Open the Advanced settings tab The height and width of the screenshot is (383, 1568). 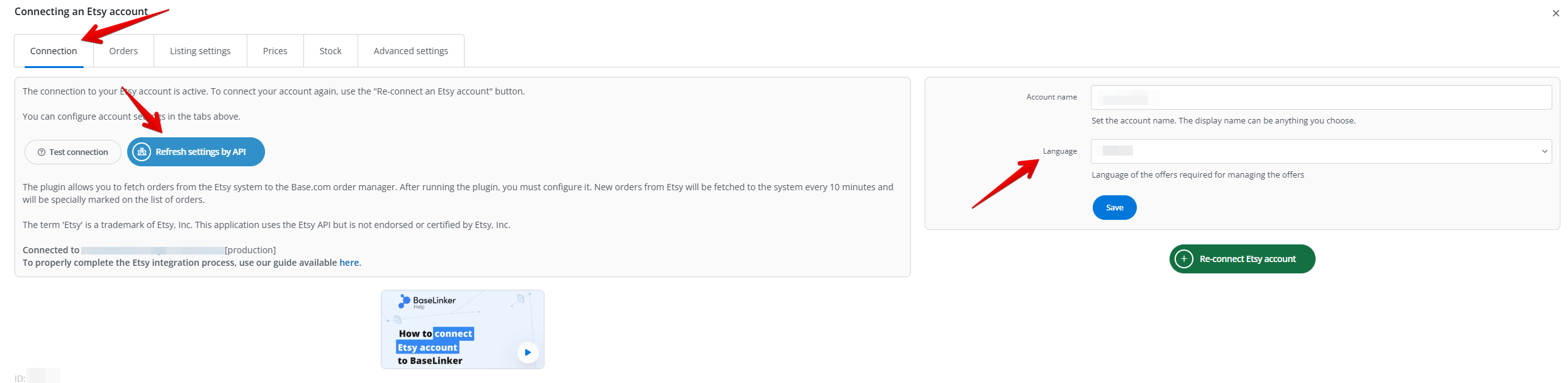410,51
